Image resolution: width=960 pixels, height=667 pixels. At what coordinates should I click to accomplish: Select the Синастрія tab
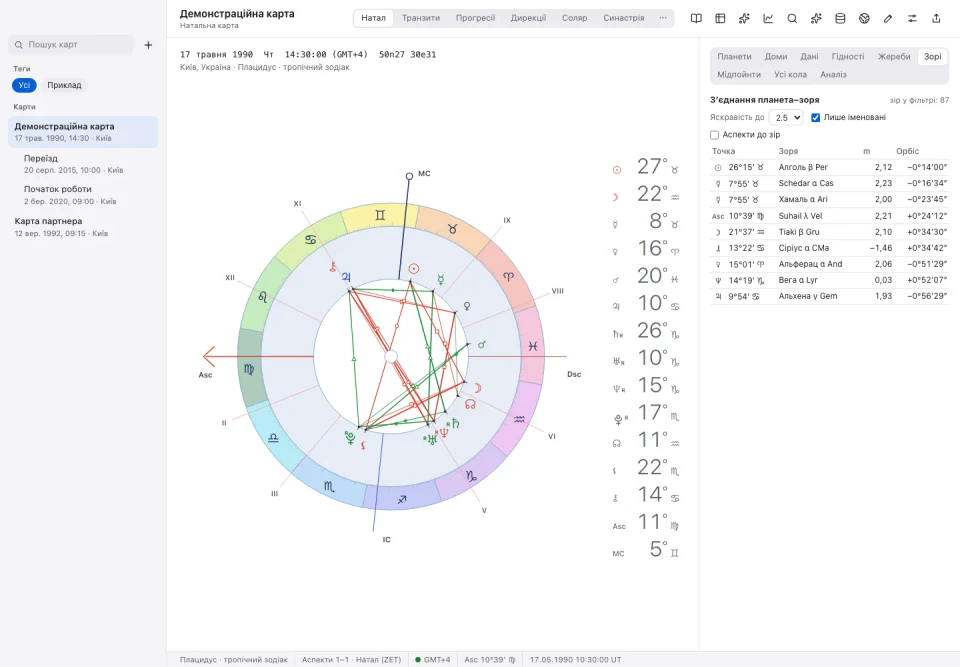pos(623,18)
